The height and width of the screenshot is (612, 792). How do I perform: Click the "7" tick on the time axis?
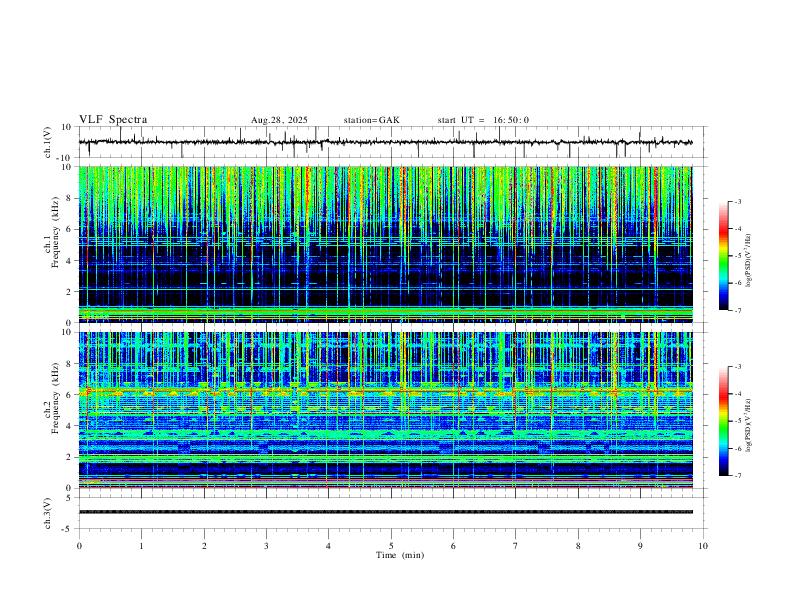(x=515, y=546)
